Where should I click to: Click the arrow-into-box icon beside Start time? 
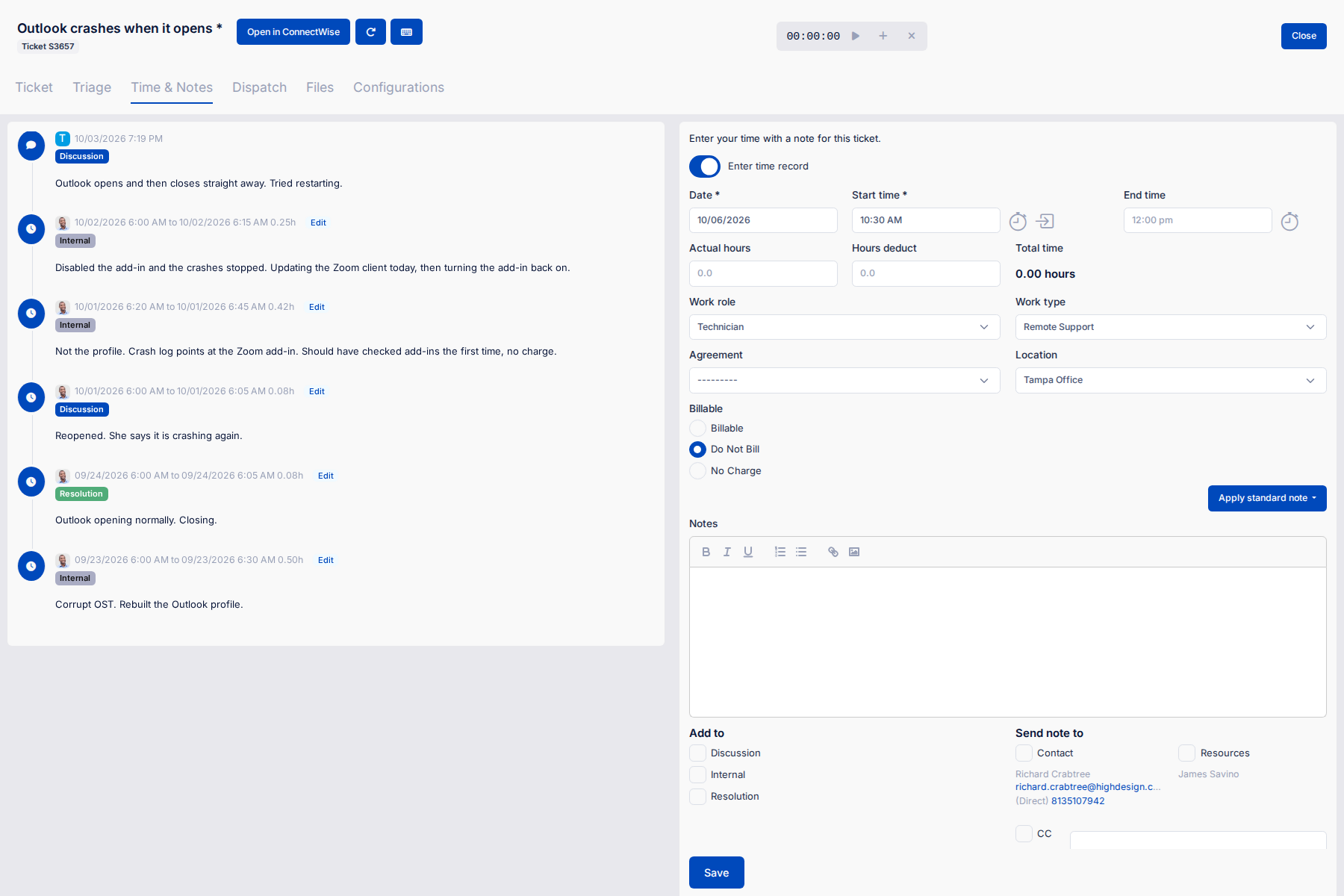1045,221
